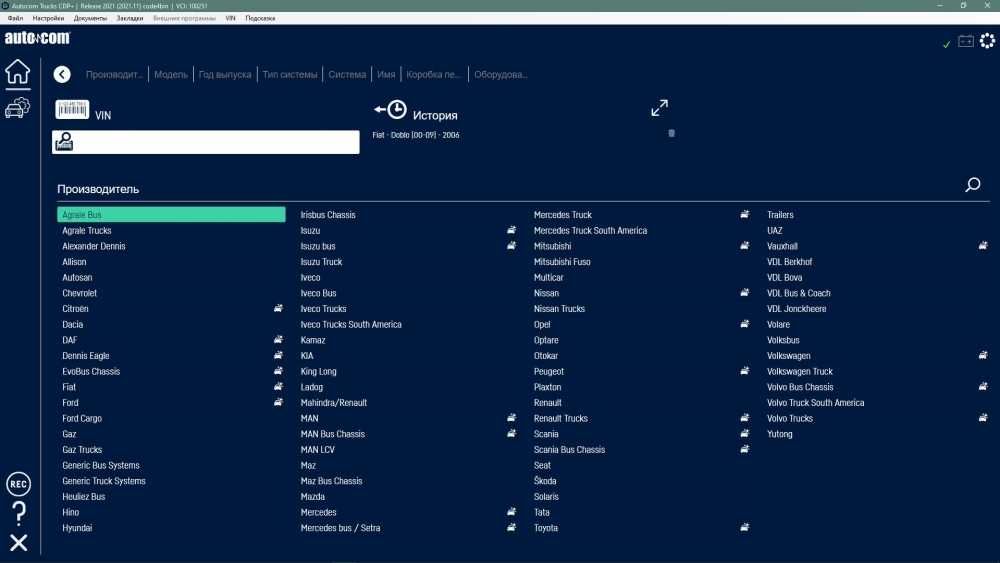Select the Производитель breadcrumb step
Image resolution: width=1000 pixels, height=563 pixels.
coord(114,75)
